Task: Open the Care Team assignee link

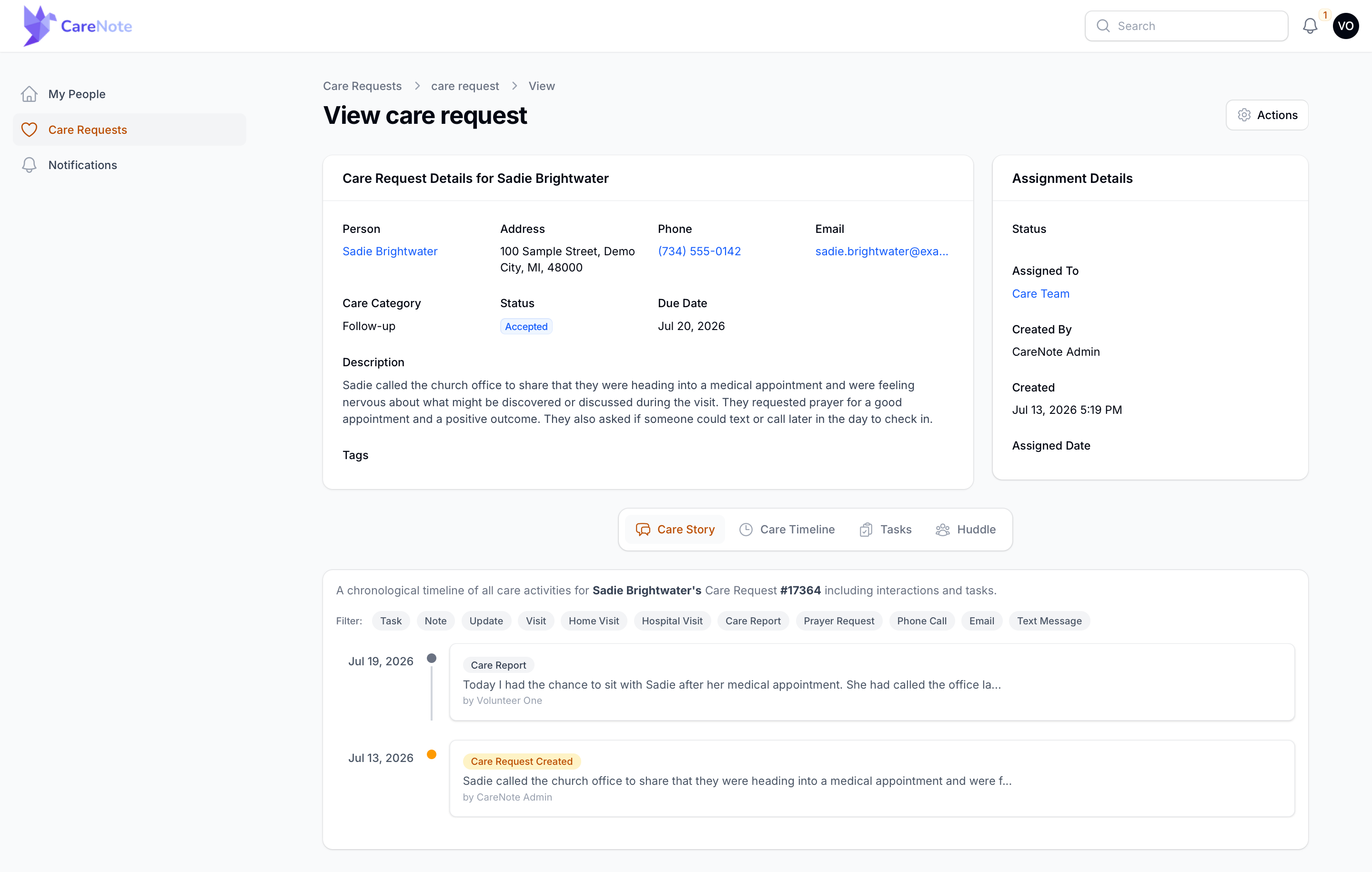Action: [x=1040, y=293]
